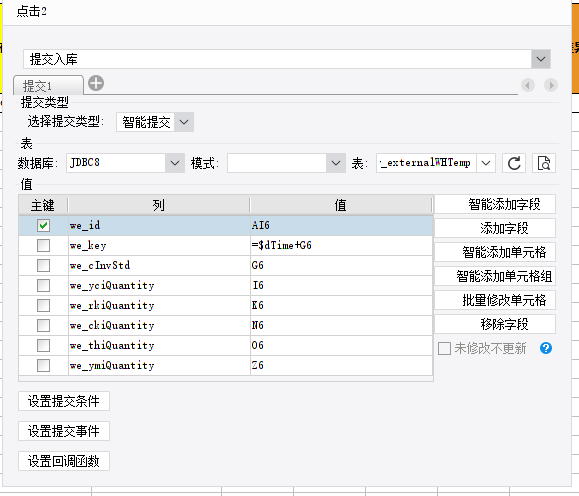Uncheck primary key for we_id
The height and width of the screenshot is (496, 579).
click(44, 226)
